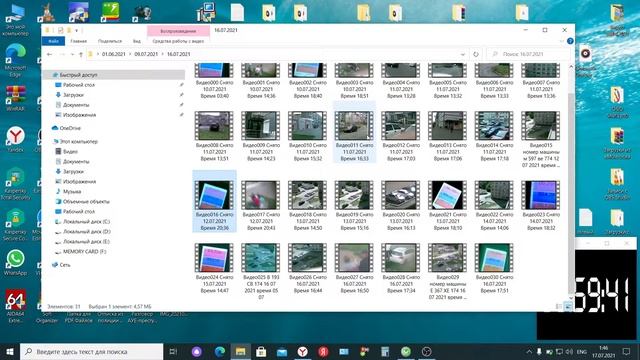
Task: Select video file Видео021
Action: point(447,205)
